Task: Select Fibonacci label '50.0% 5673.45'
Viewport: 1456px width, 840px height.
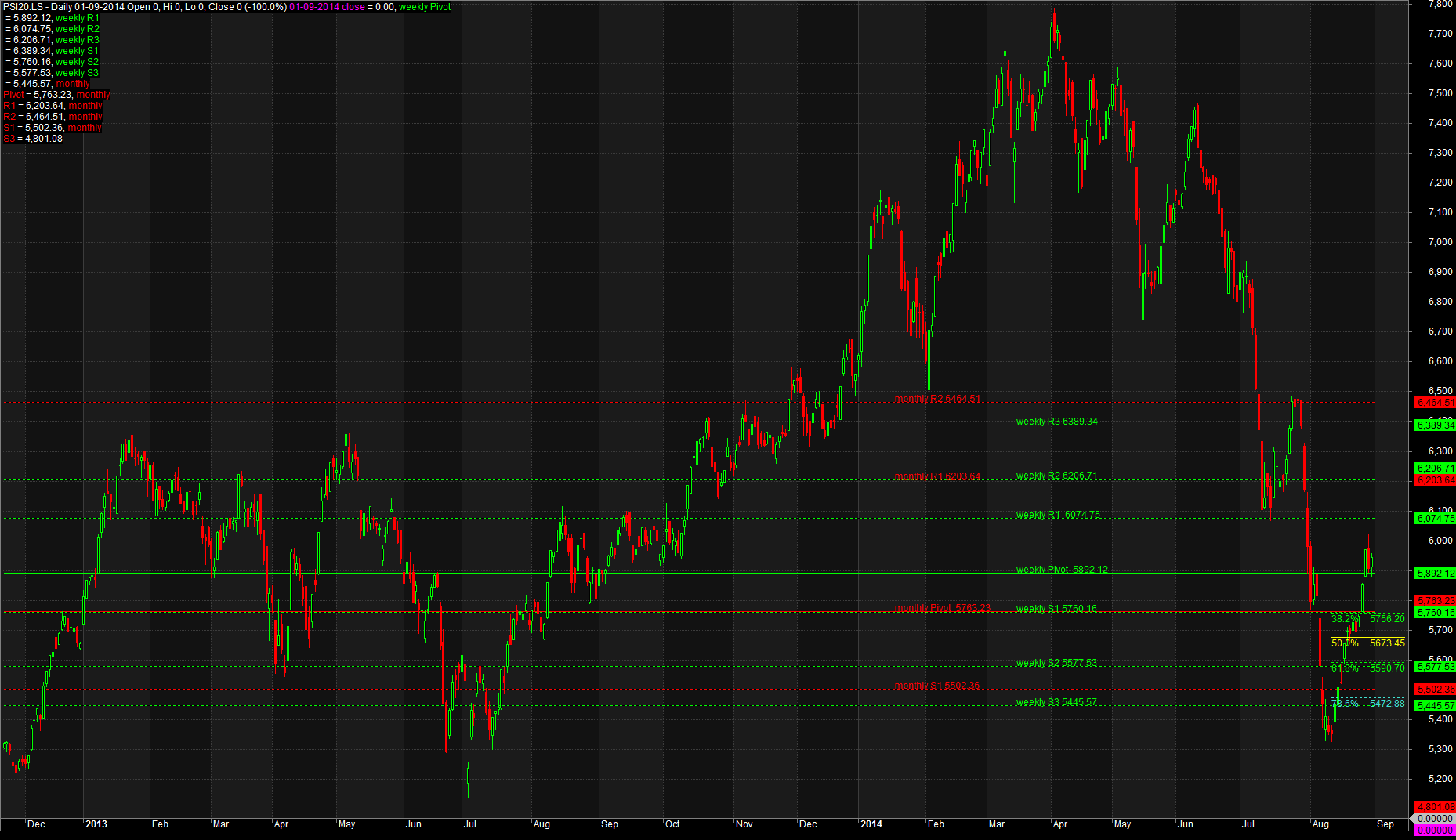Action: pyautogui.click(x=1367, y=643)
